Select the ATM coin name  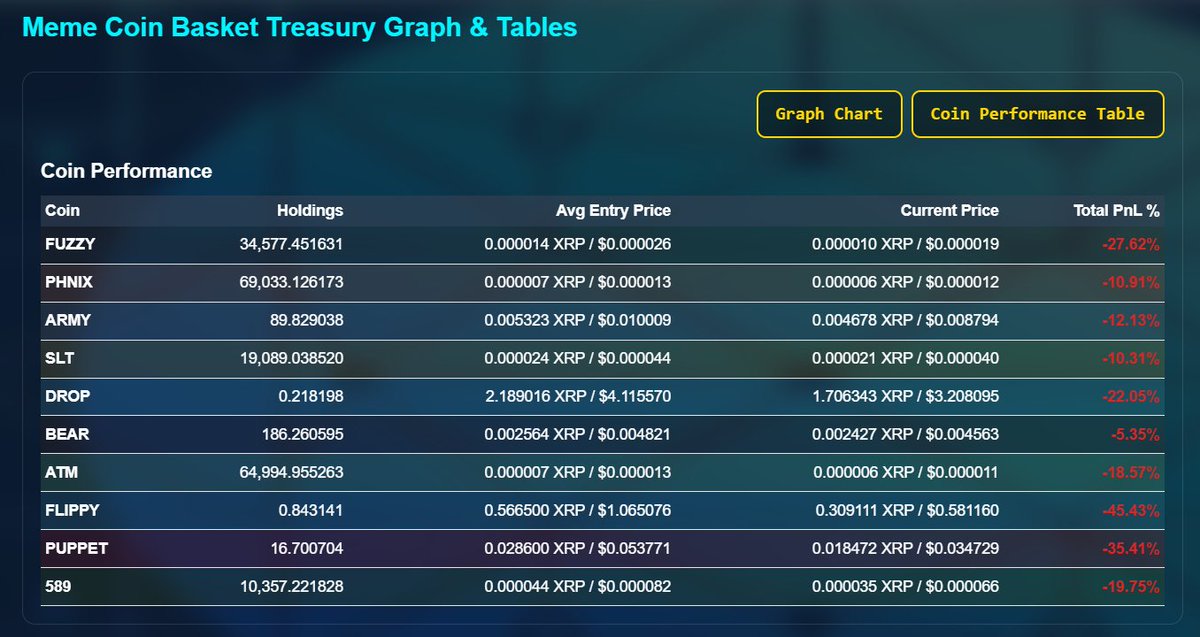61,472
